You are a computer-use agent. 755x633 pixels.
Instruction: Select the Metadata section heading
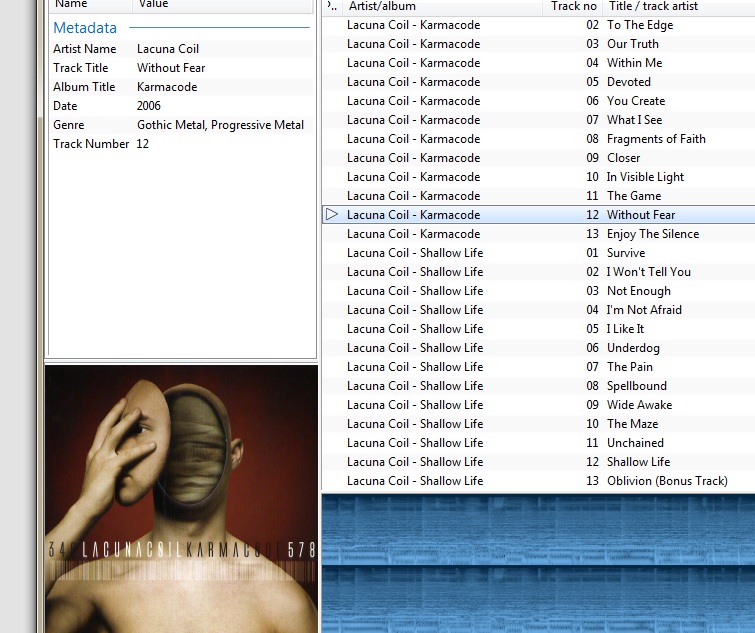point(85,28)
